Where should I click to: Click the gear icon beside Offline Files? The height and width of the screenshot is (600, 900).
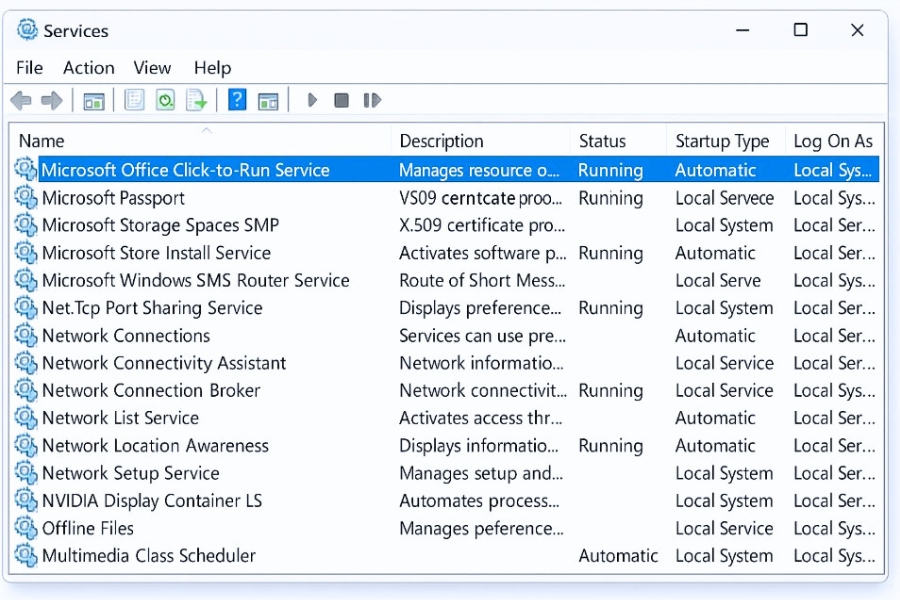click(x=26, y=528)
